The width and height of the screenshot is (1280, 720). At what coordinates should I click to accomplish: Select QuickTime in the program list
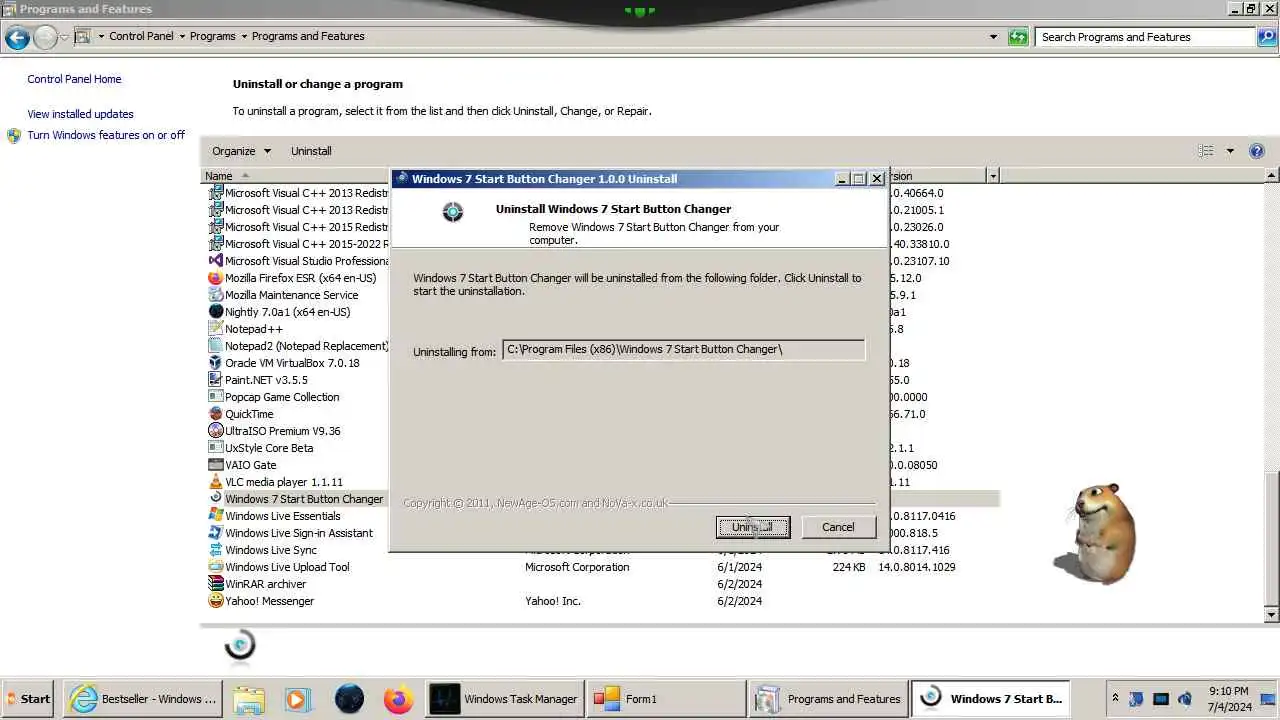[x=249, y=414]
